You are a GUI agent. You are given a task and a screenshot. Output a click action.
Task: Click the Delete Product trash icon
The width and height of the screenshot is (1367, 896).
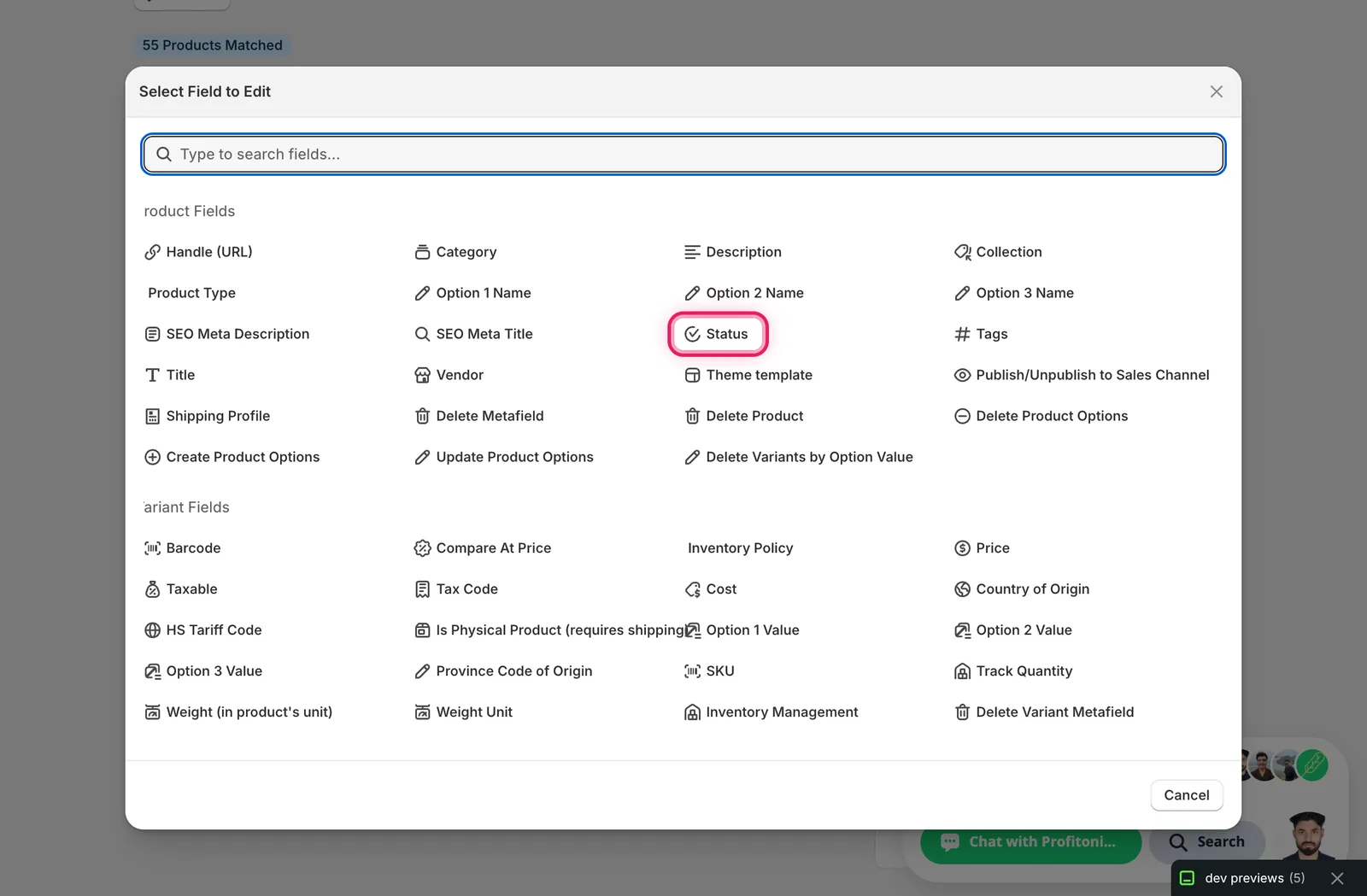692,416
